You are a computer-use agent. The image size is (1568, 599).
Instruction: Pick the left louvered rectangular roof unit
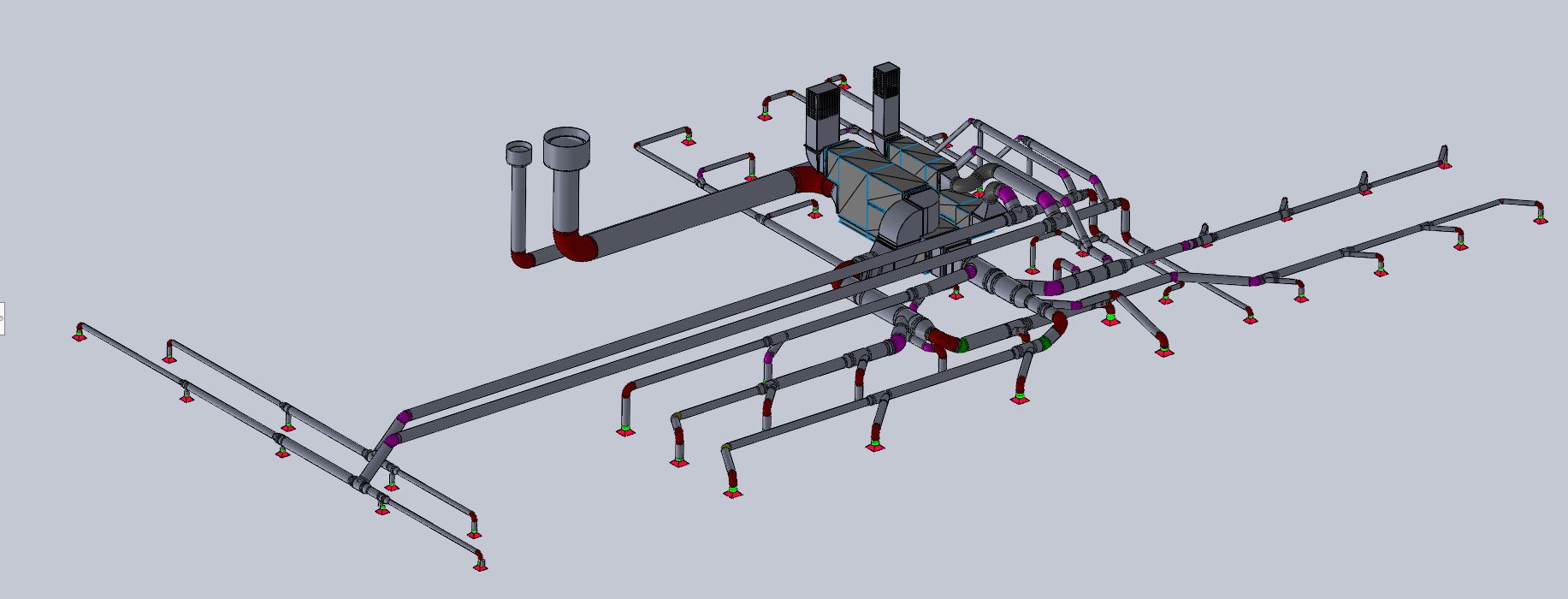click(x=823, y=117)
